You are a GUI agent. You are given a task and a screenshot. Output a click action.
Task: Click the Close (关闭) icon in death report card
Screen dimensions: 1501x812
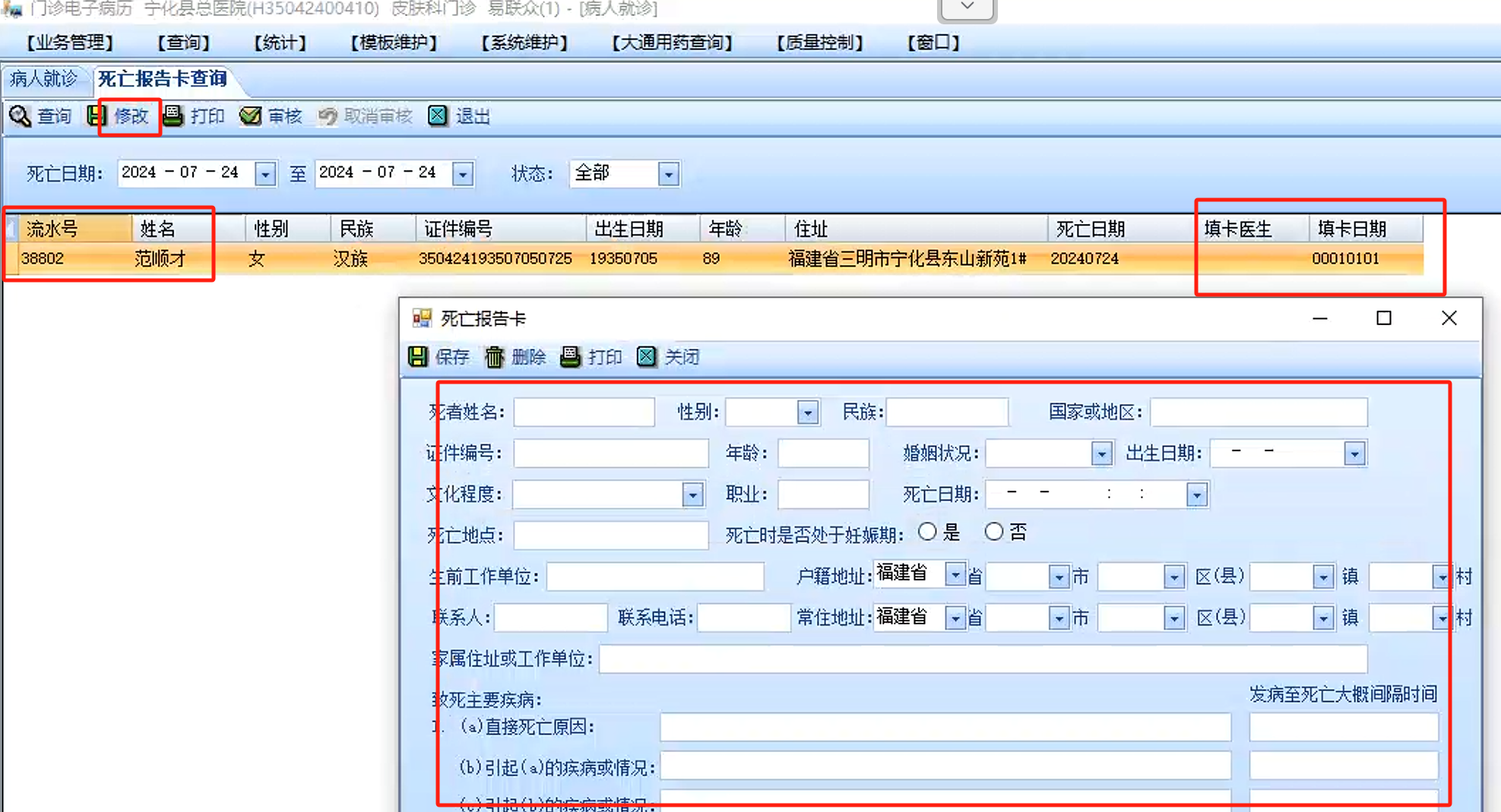(647, 357)
